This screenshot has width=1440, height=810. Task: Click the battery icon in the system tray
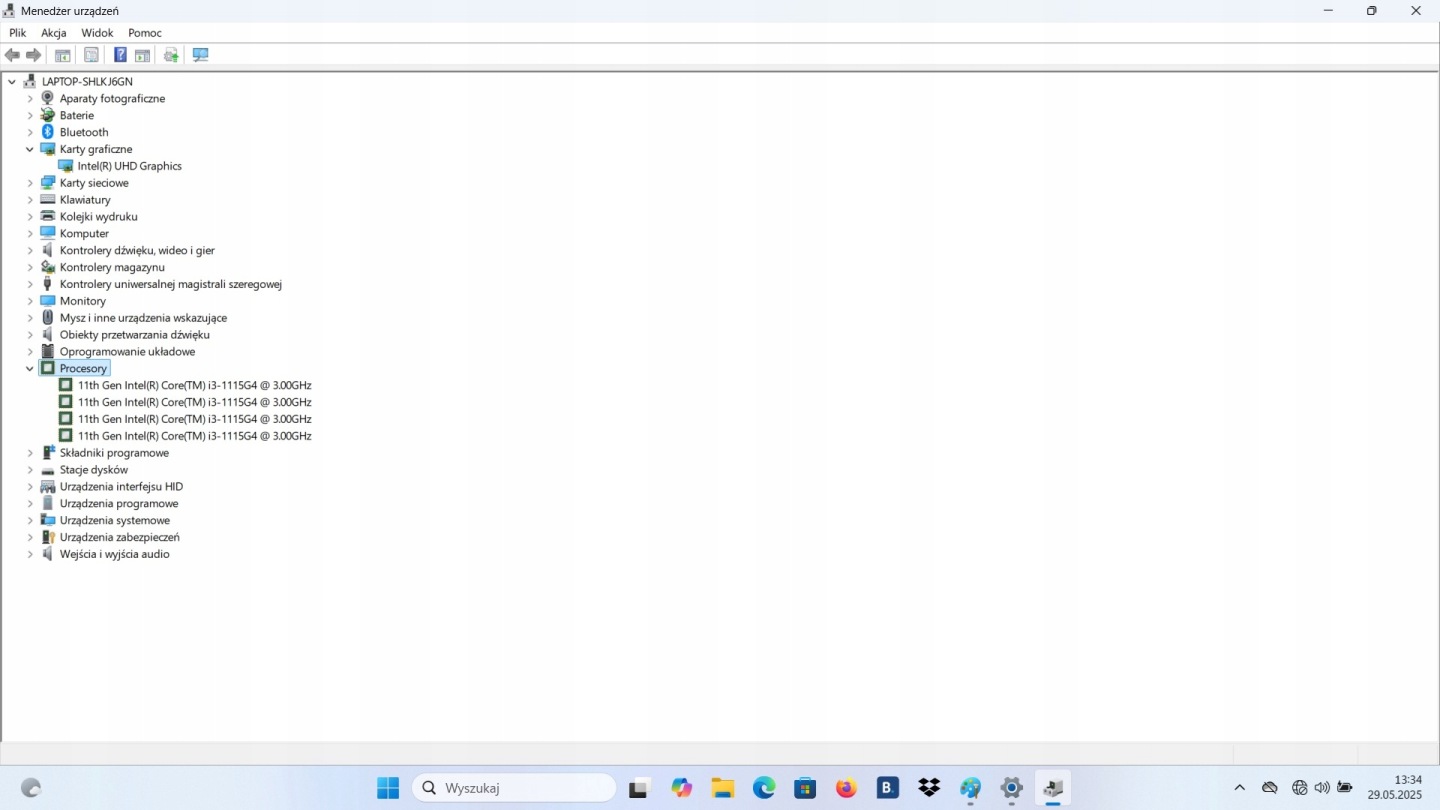coord(1345,788)
